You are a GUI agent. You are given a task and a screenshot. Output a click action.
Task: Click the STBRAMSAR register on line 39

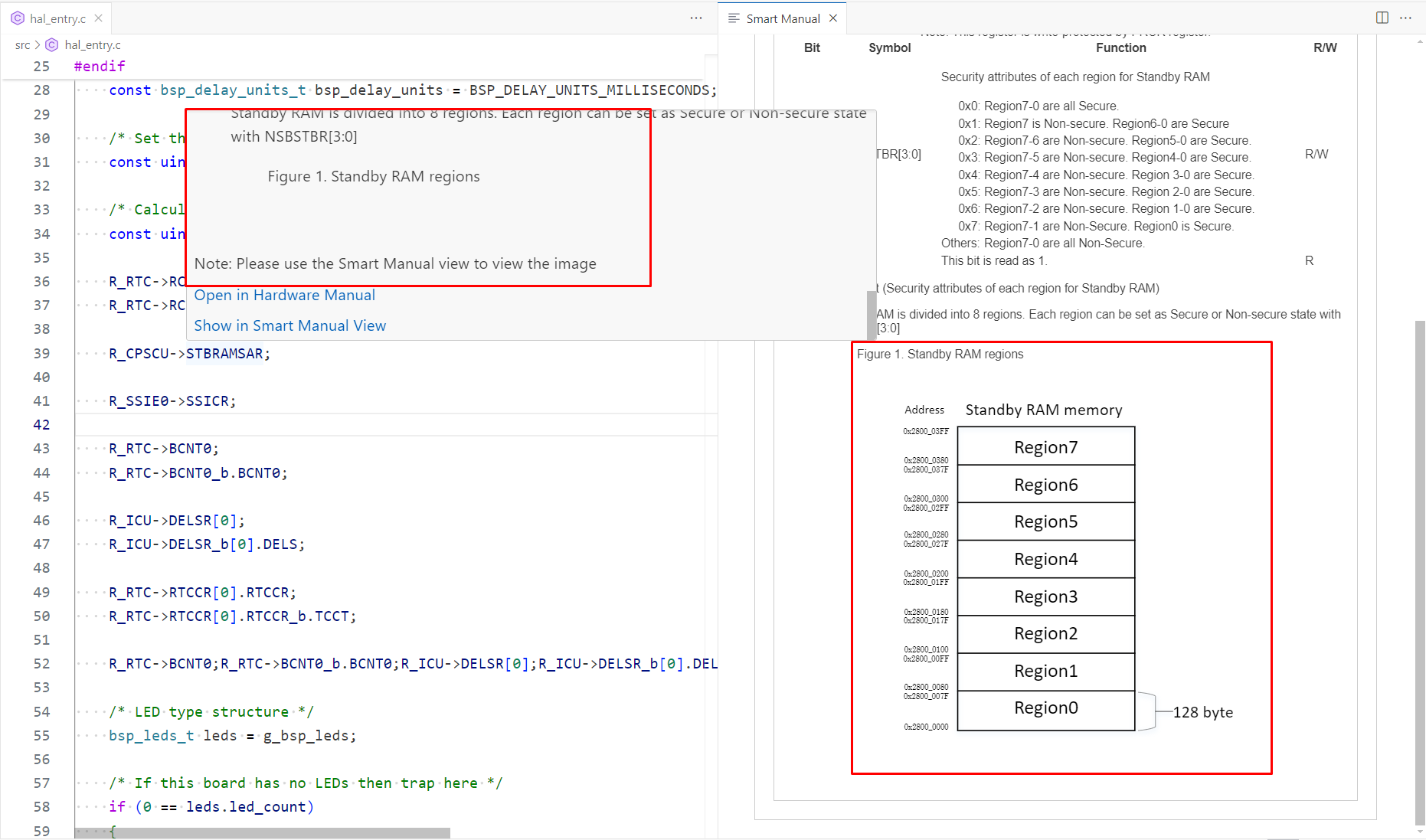pos(224,353)
